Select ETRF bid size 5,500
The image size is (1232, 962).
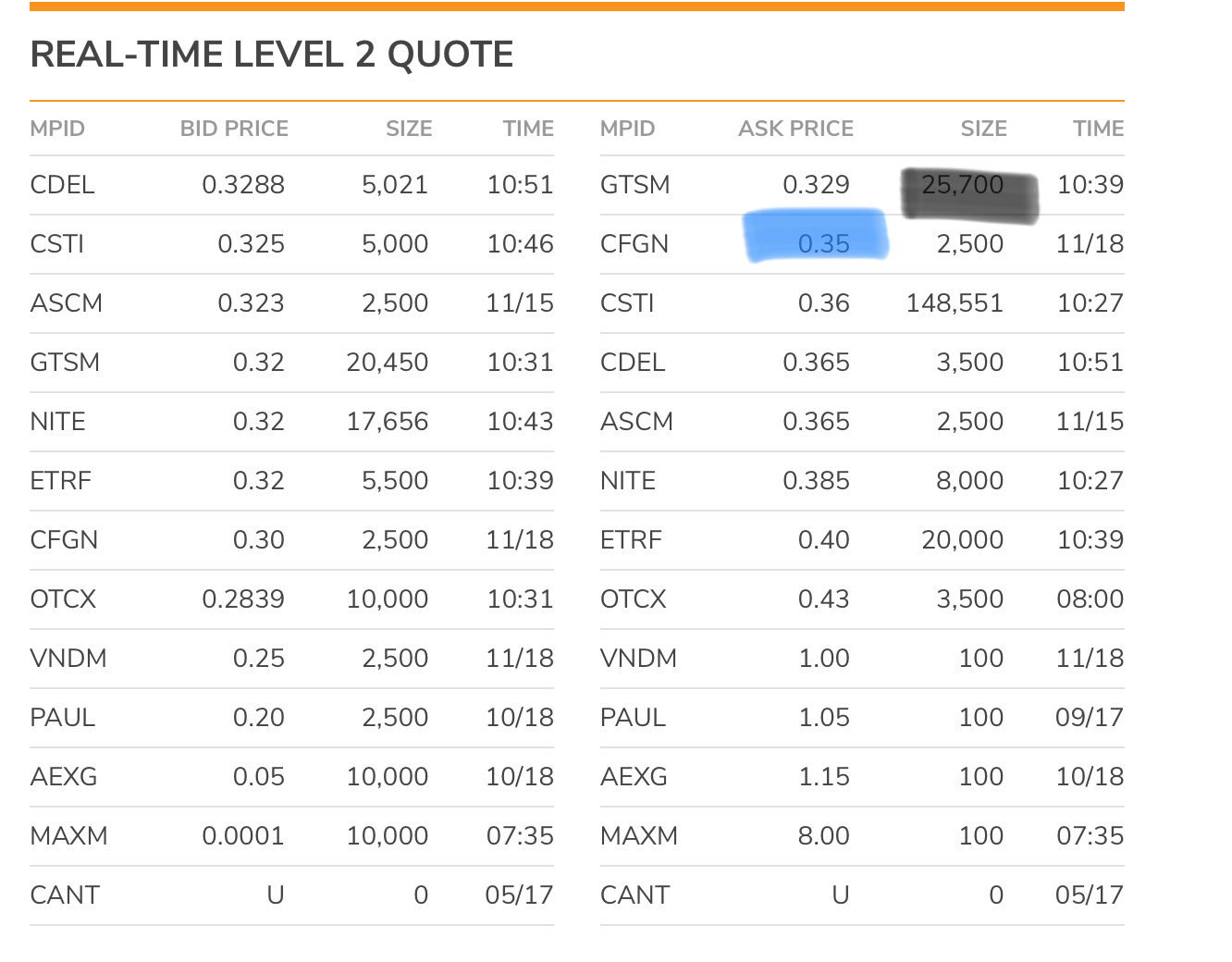click(x=395, y=481)
